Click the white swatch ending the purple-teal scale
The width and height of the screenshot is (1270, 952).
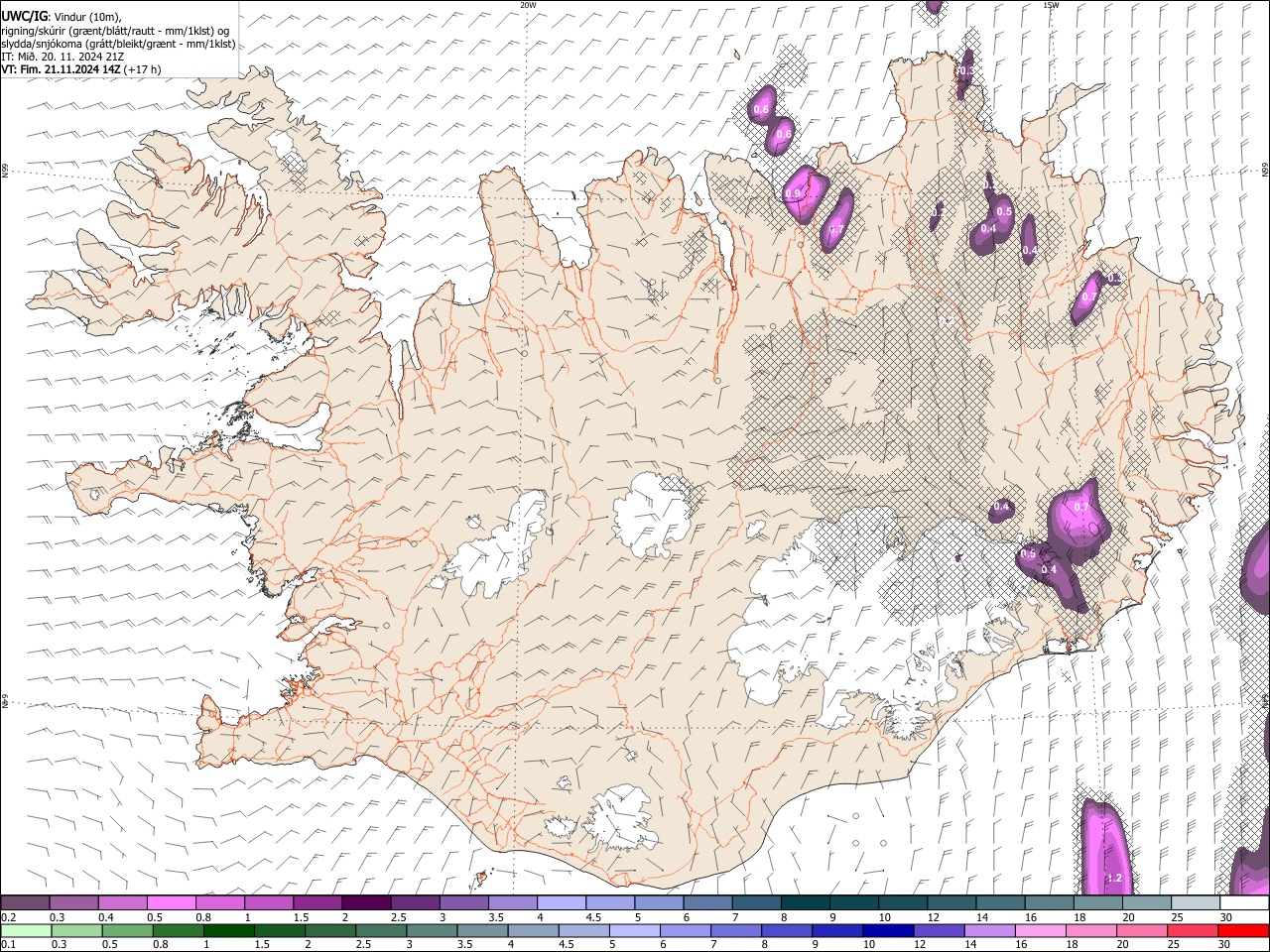click(x=1245, y=903)
